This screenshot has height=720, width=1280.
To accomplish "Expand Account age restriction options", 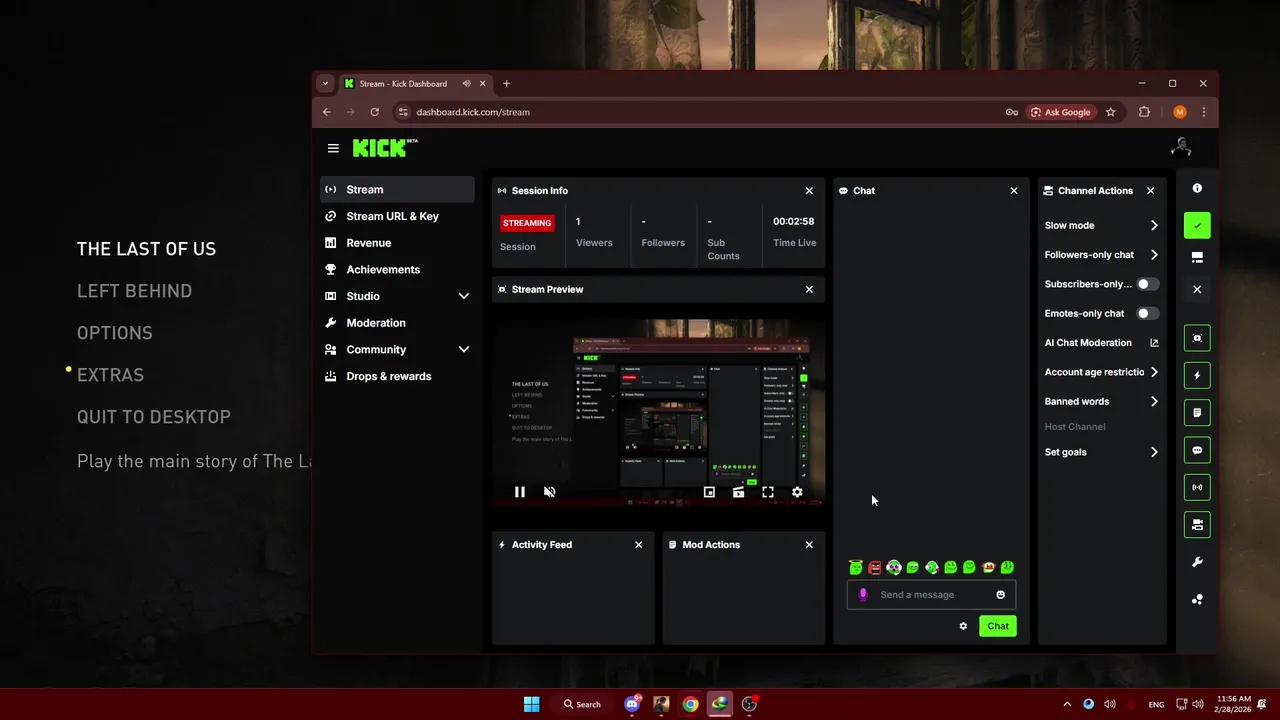I will [1154, 372].
